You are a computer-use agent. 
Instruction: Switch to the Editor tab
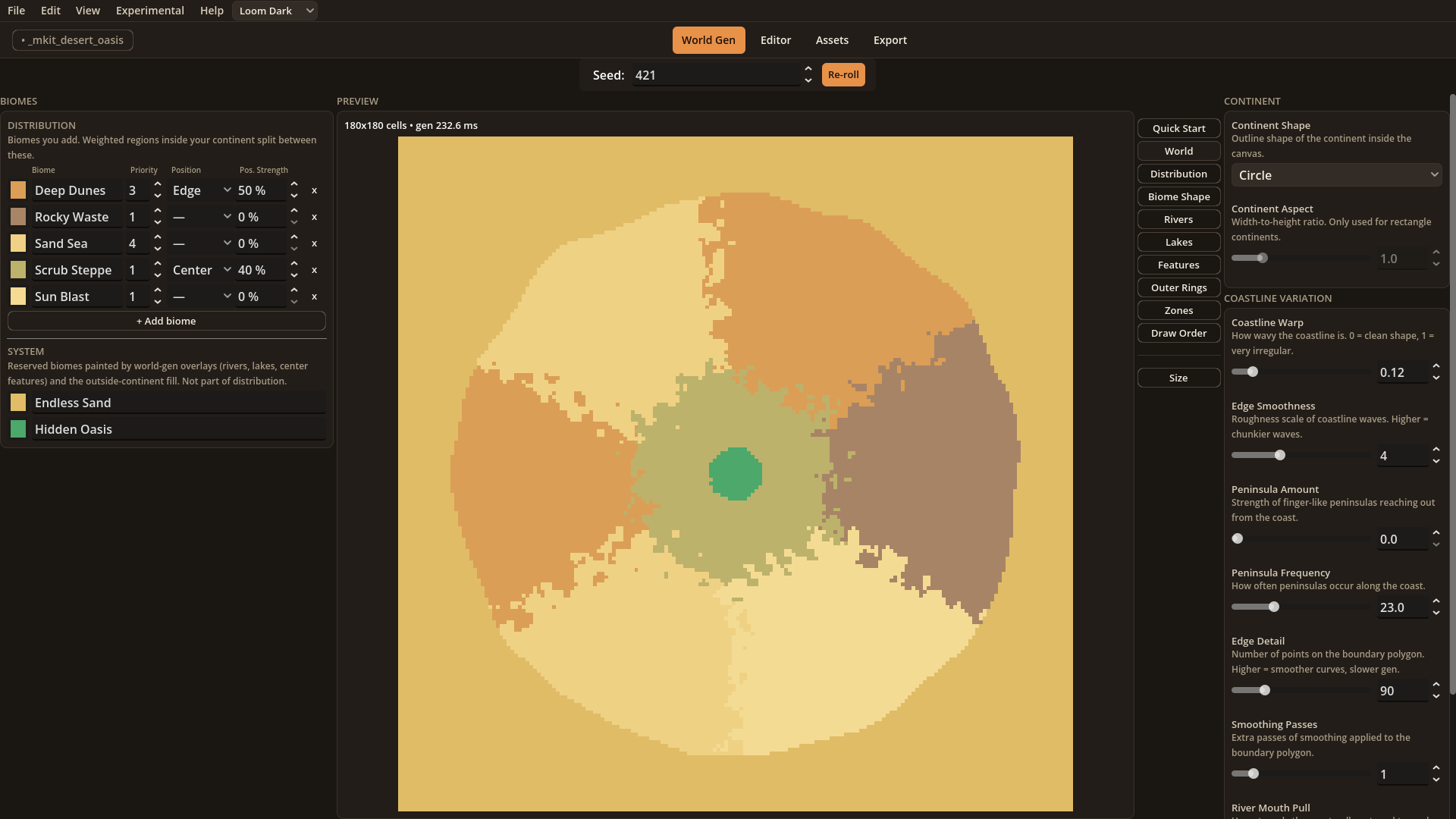776,40
